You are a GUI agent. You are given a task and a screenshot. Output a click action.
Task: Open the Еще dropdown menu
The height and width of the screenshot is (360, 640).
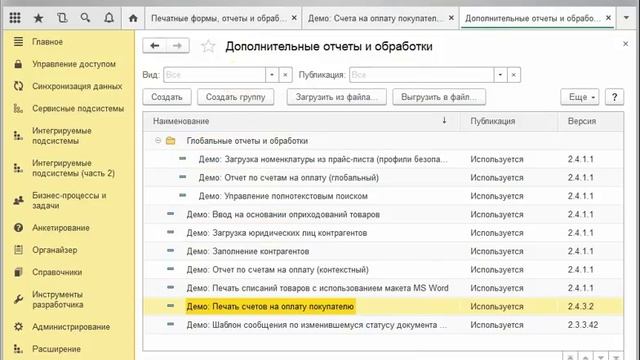[580, 97]
